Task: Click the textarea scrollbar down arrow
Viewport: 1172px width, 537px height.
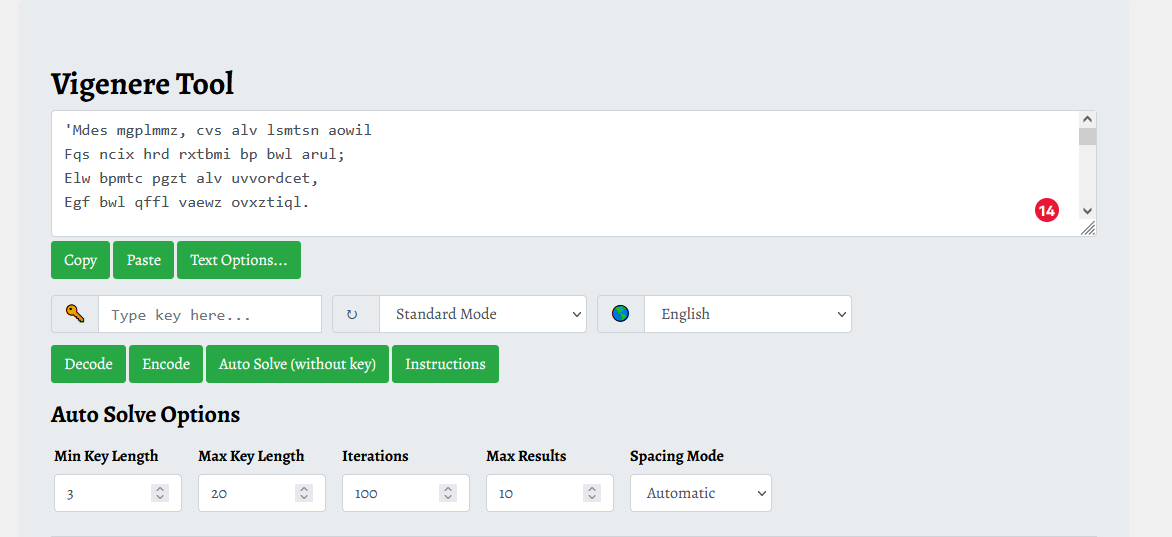Action: point(1088,211)
